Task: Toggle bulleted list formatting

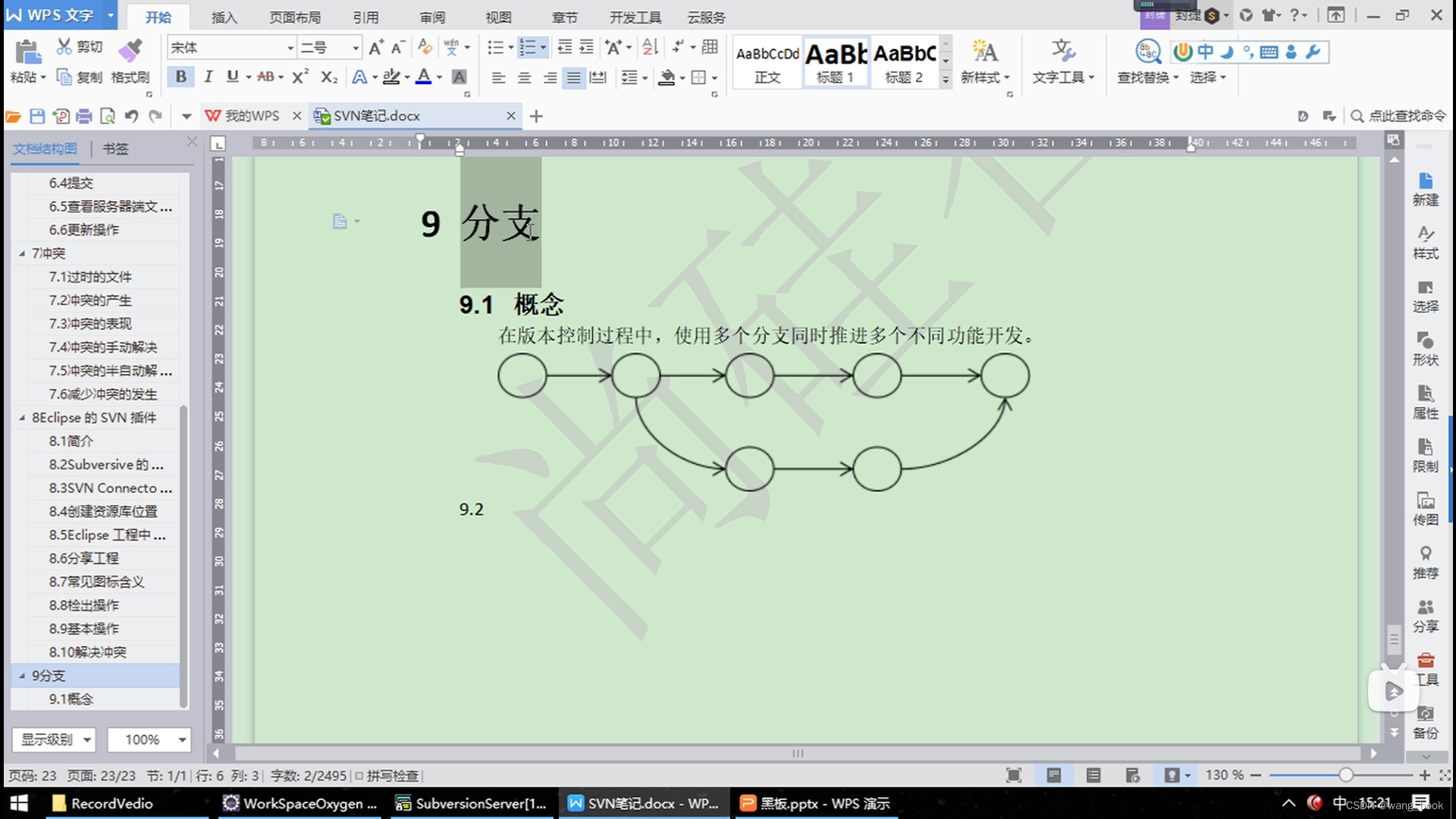Action: pos(495,48)
